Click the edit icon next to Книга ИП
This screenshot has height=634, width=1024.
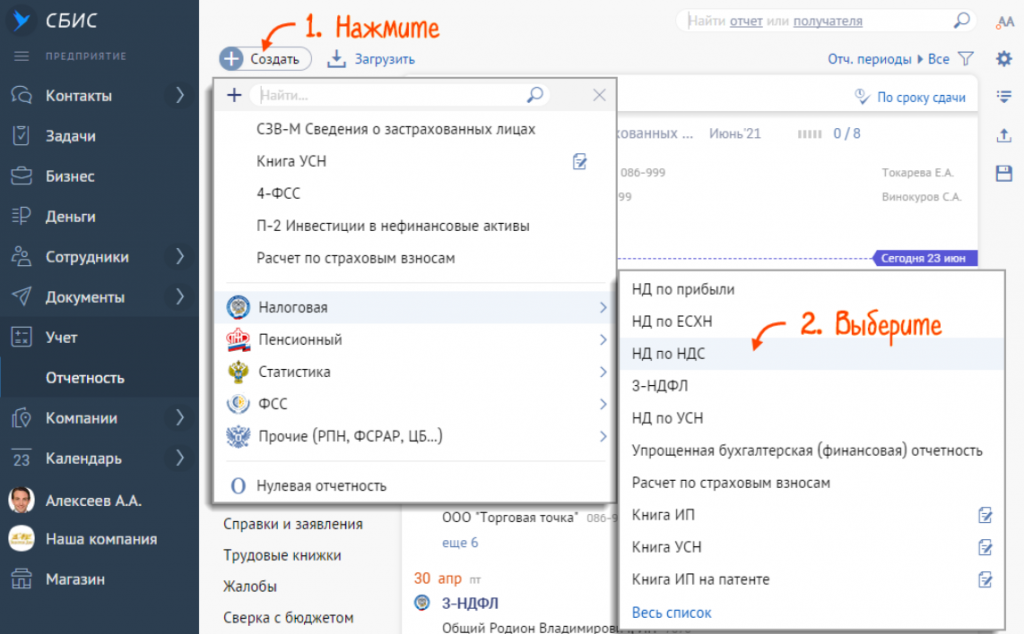(985, 516)
